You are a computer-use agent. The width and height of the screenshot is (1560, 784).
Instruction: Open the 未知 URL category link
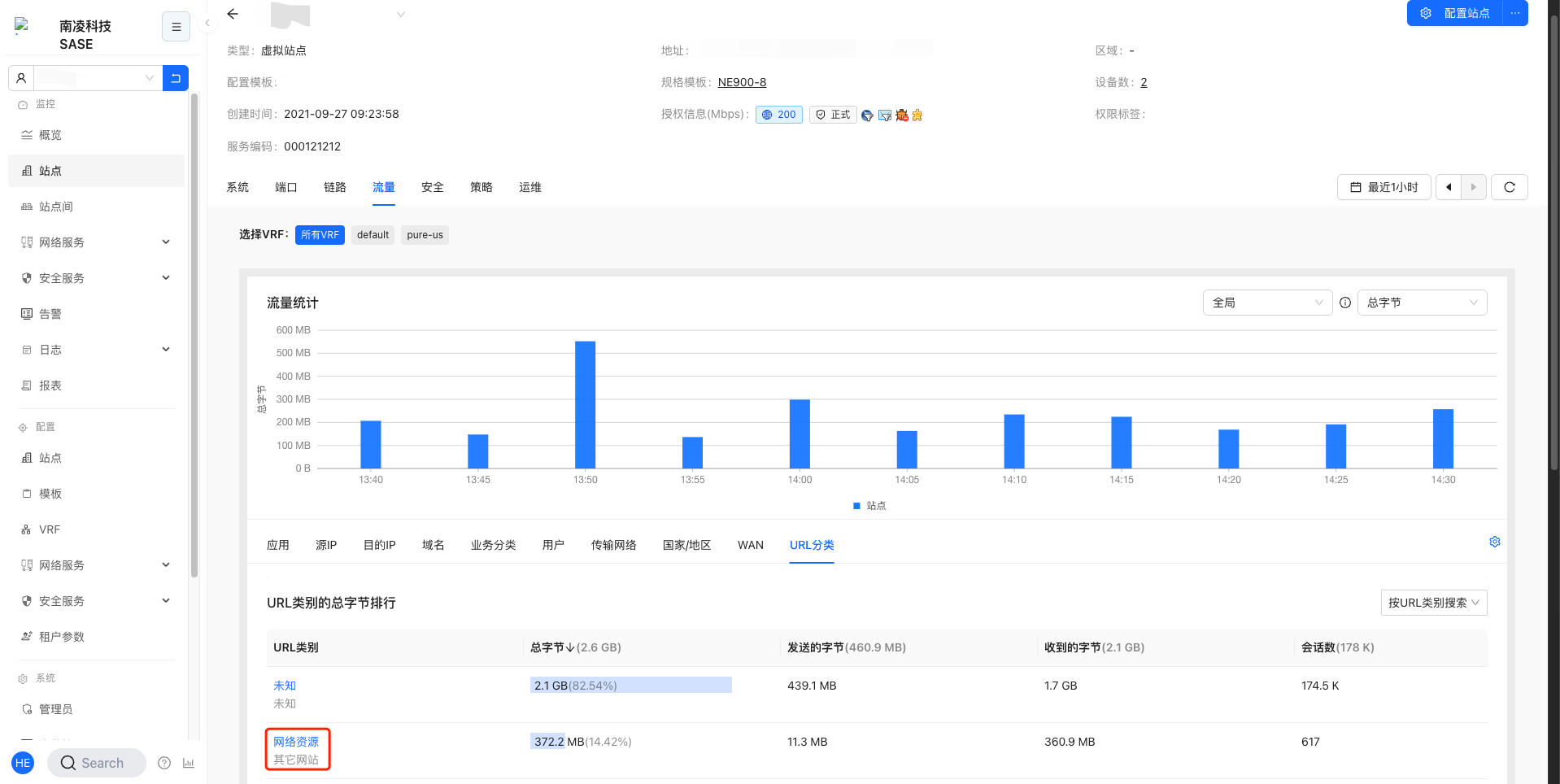(x=285, y=686)
